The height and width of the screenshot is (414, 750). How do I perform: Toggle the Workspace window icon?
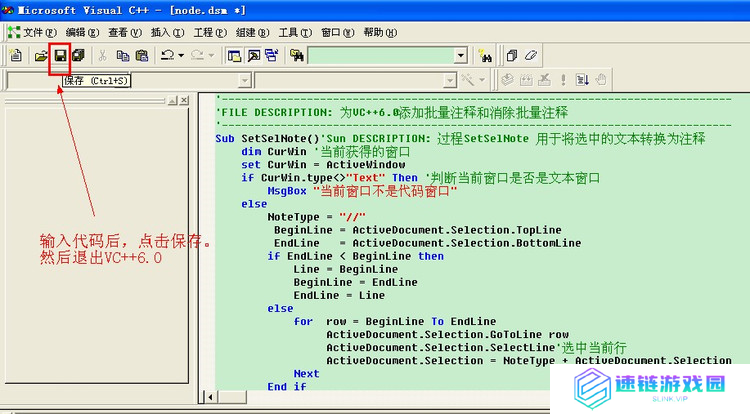pos(234,56)
